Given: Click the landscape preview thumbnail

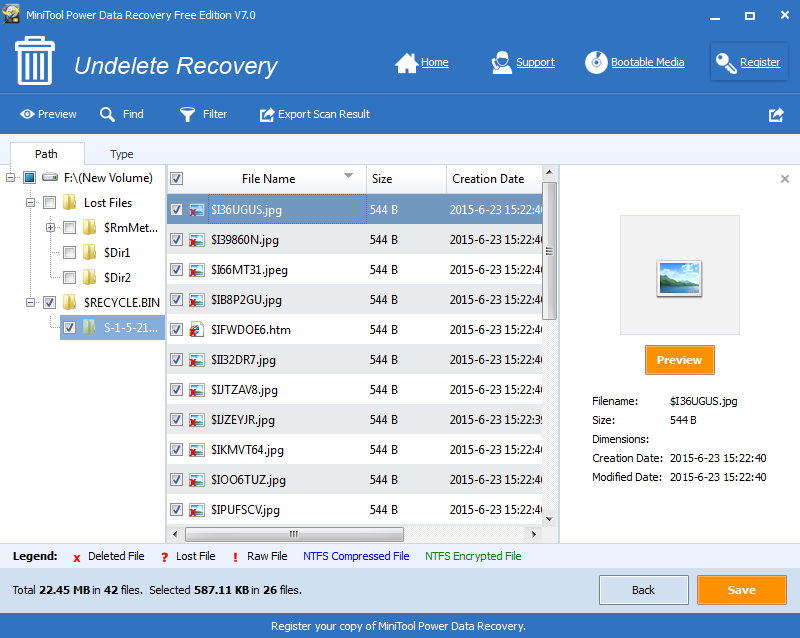Looking at the screenshot, I should (679, 278).
